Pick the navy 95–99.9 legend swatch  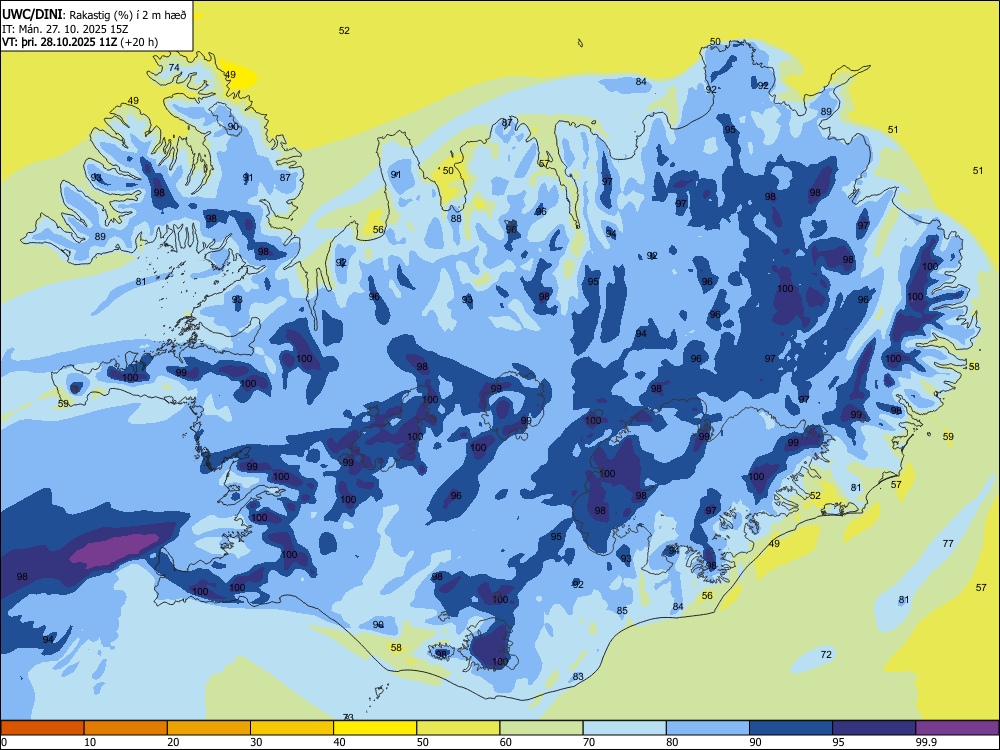(x=874, y=728)
